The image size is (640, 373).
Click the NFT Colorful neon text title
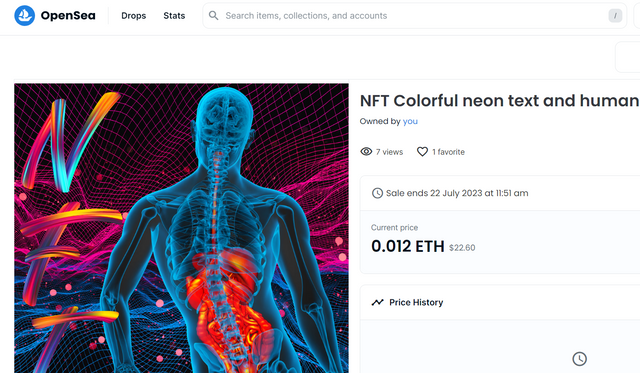500,100
